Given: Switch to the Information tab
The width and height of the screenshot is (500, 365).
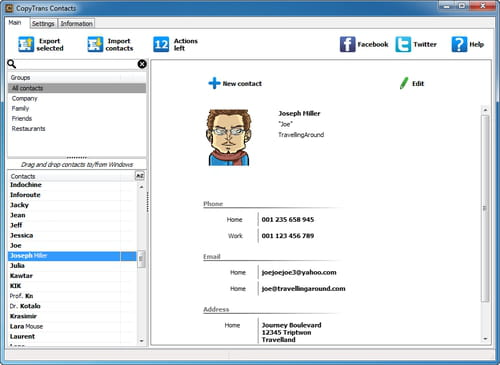Looking at the screenshot, I should click(x=76, y=24).
